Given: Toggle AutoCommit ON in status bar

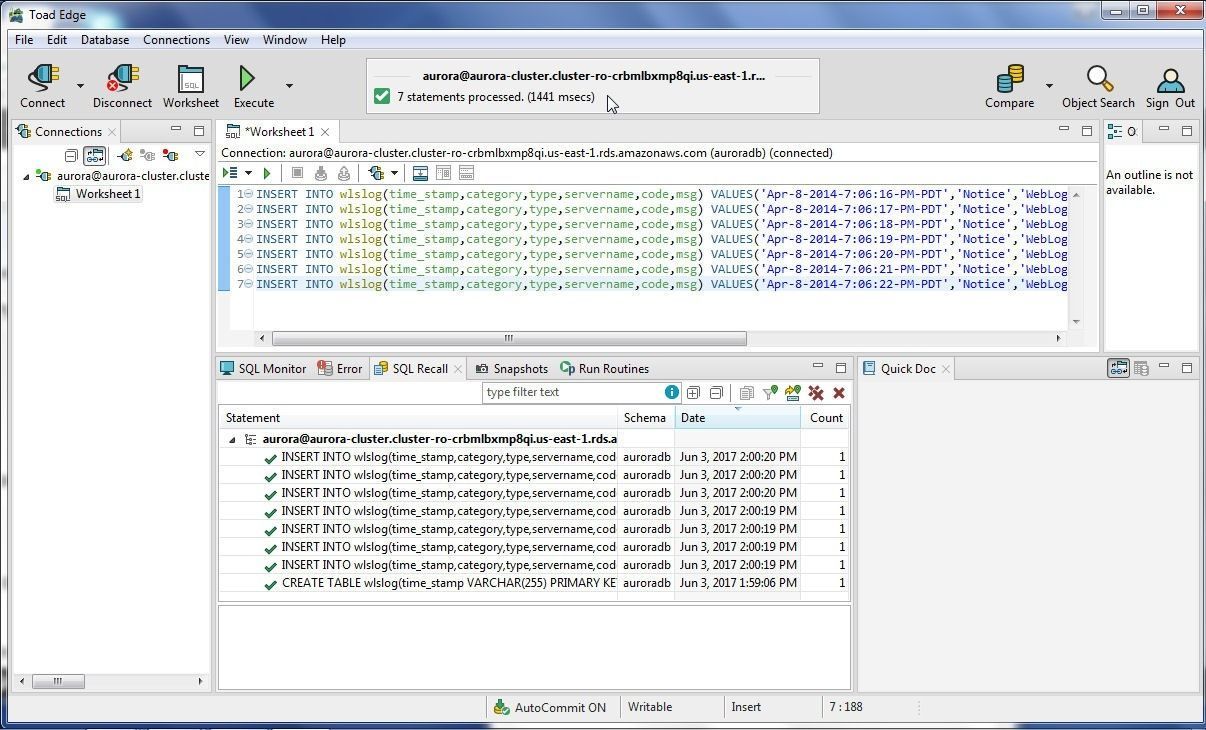Looking at the screenshot, I should tap(550, 707).
